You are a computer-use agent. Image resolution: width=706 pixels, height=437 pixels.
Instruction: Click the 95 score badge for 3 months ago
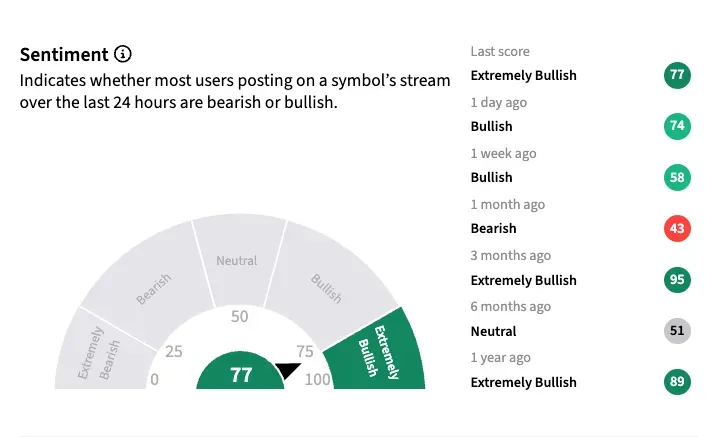coord(677,280)
